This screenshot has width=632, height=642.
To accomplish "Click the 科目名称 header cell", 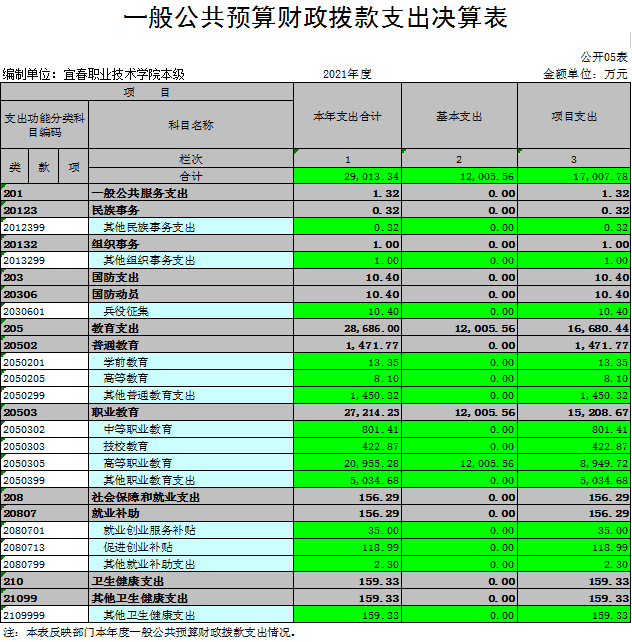I will point(190,125).
